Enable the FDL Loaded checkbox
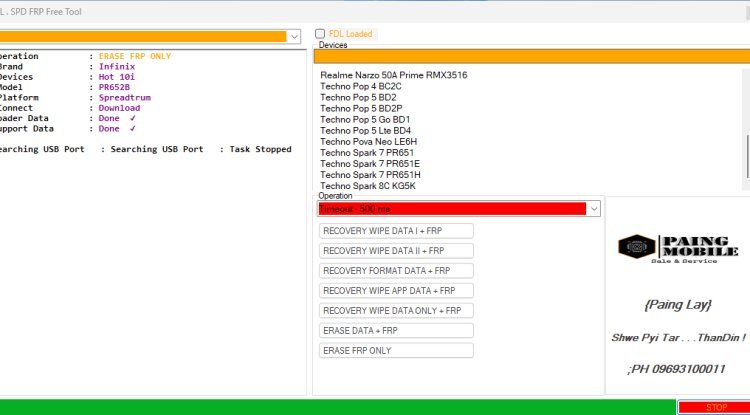The image size is (750, 415). click(320, 33)
